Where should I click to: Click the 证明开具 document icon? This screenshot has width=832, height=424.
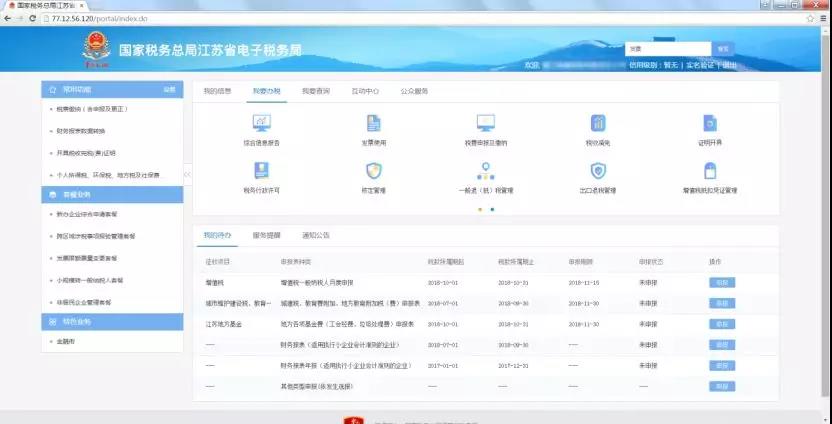(710, 124)
